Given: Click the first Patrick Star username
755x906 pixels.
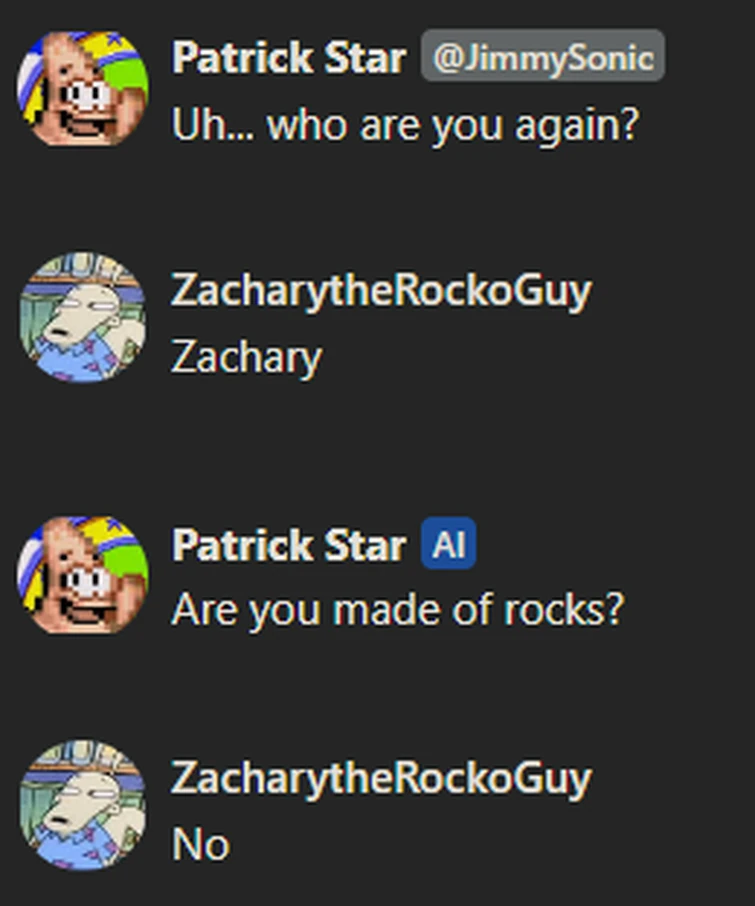Looking at the screenshot, I should [x=289, y=58].
